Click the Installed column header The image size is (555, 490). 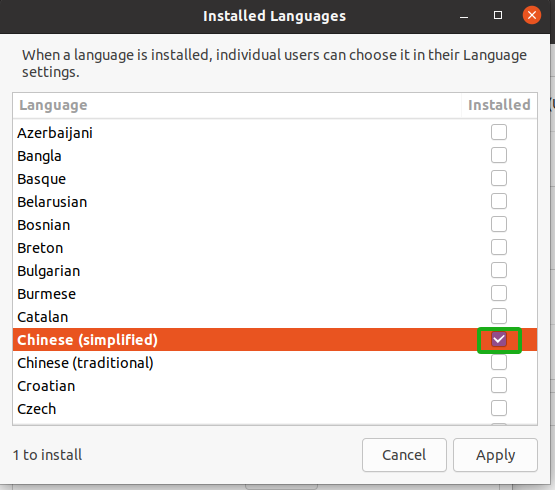(499, 105)
